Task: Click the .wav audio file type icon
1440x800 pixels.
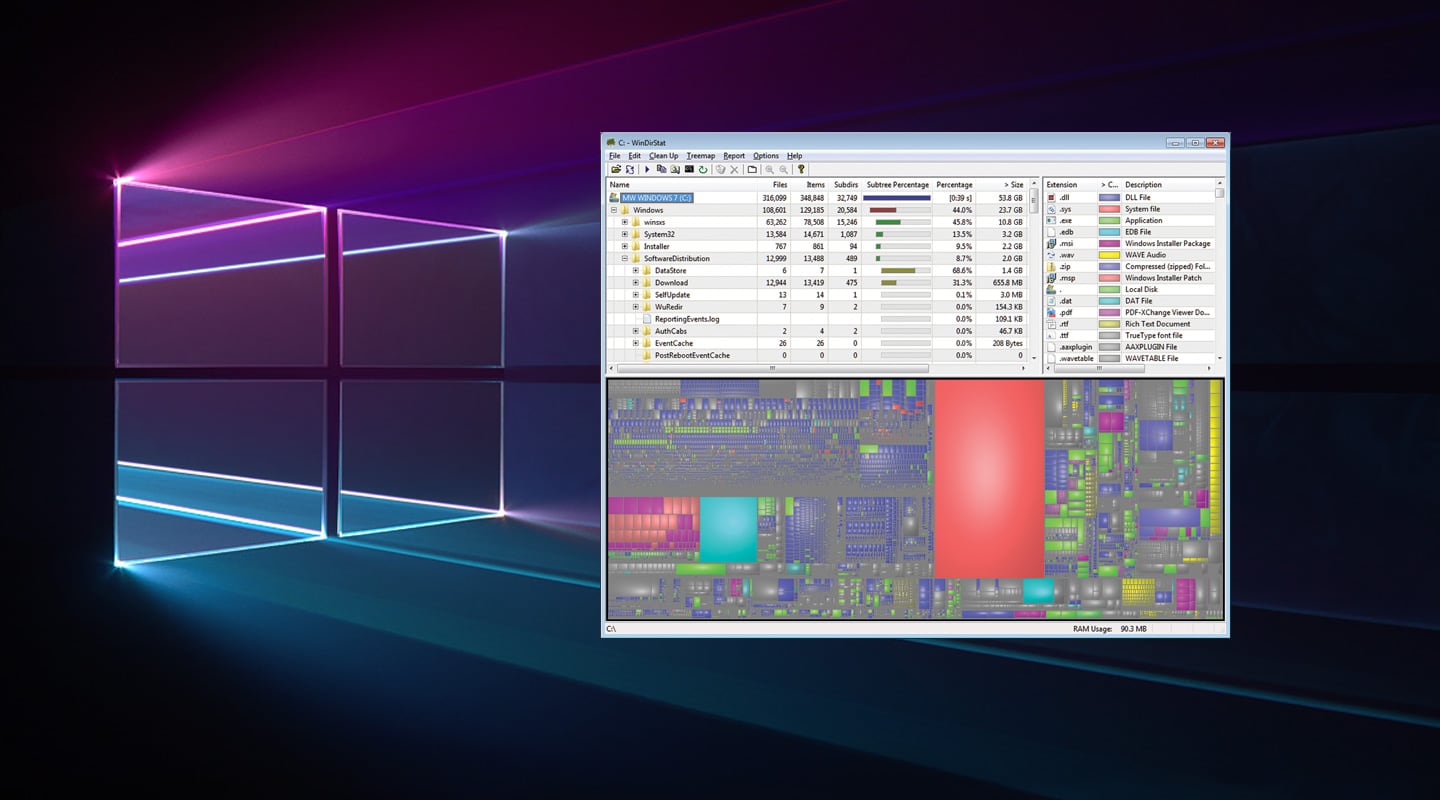Action: click(x=1051, y=255)
